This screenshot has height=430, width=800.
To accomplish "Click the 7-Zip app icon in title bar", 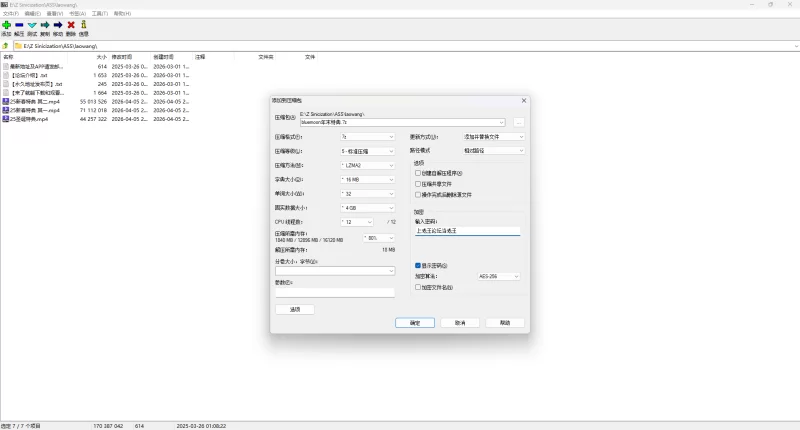I will (4, 5).
